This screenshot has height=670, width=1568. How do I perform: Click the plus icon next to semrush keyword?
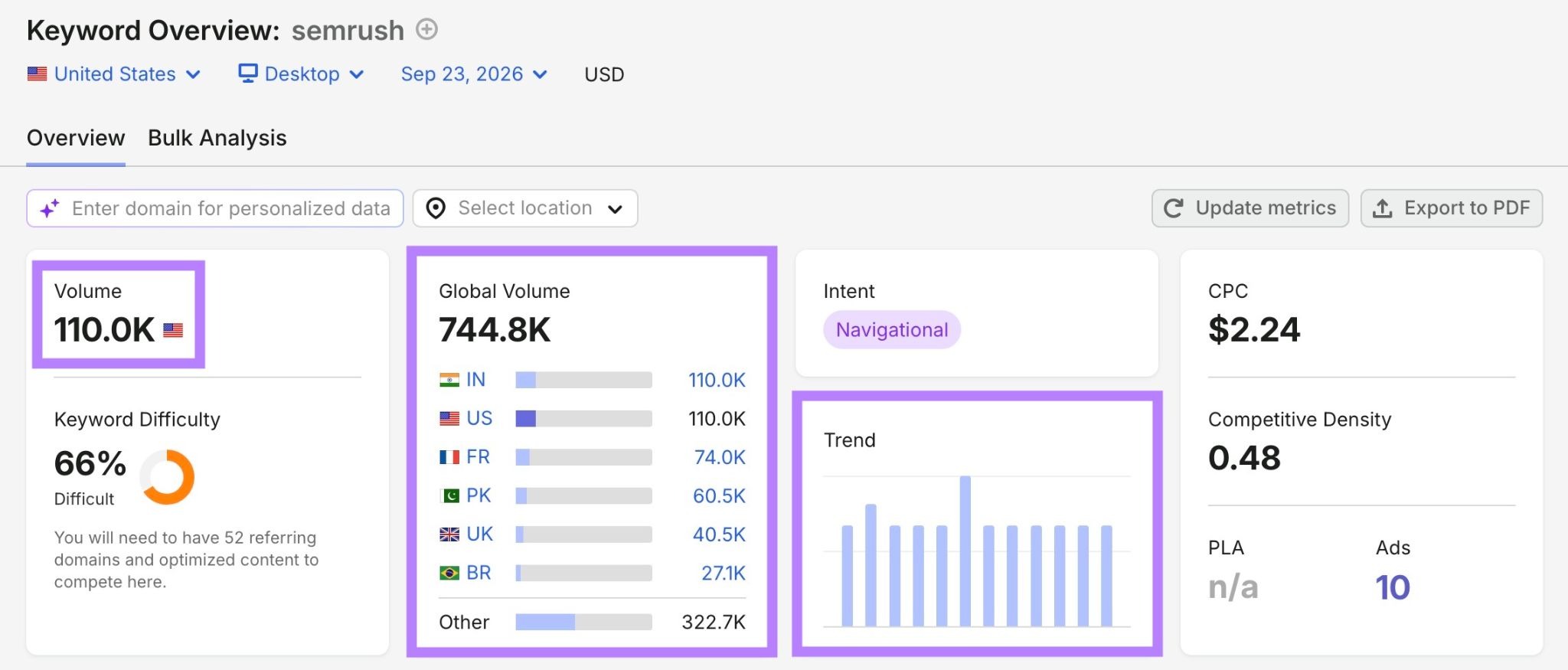pos(426,30)
